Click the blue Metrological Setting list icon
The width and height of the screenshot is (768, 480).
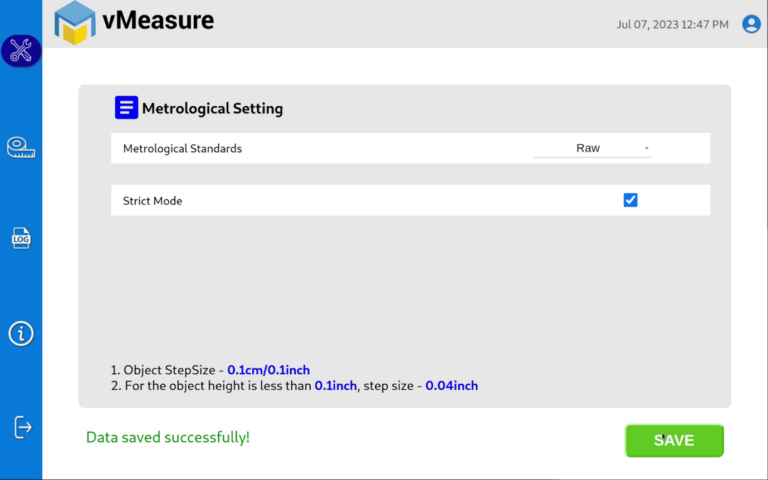(126, 107)
